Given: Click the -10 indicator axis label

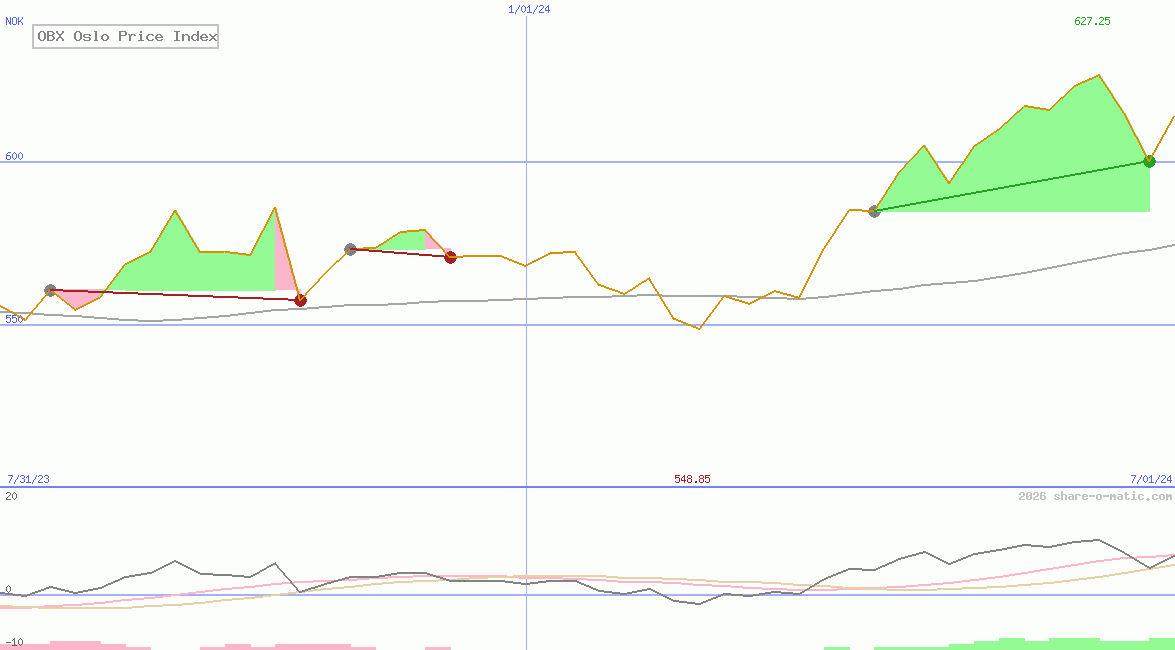Looking at the screenshot, I should click(x=14, y=643).
